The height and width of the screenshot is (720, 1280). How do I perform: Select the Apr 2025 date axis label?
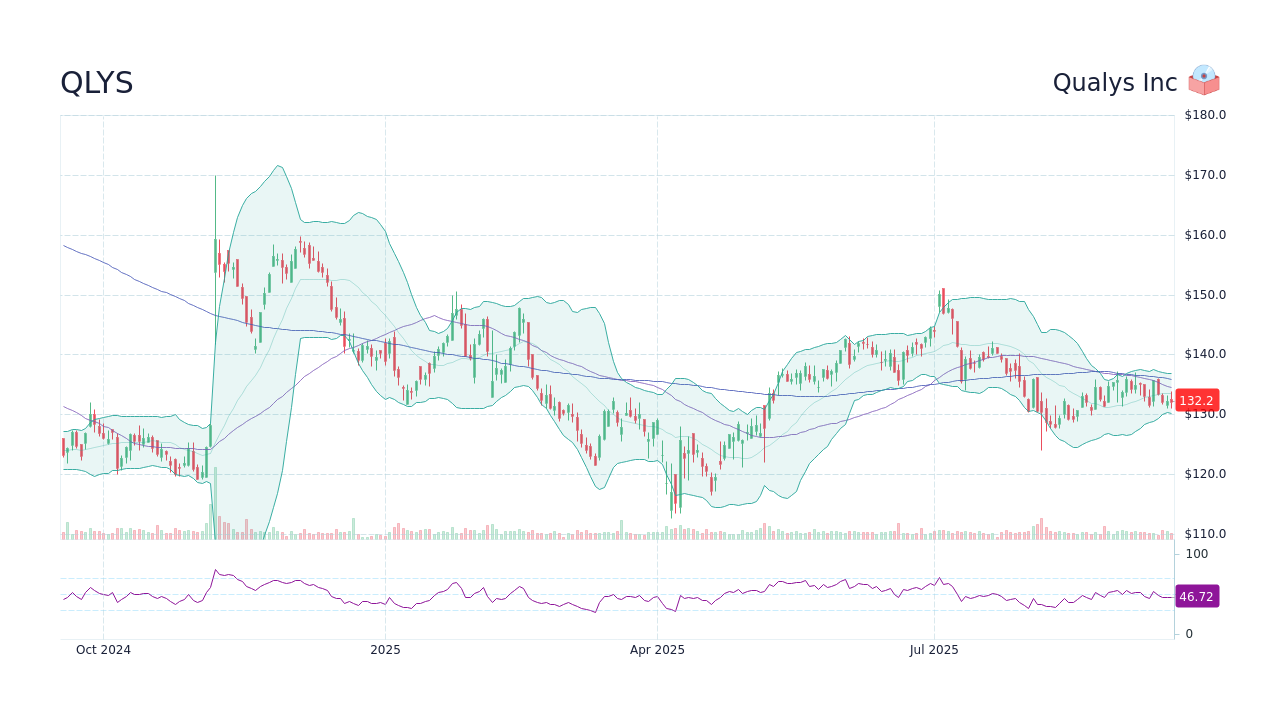[659, 649]
